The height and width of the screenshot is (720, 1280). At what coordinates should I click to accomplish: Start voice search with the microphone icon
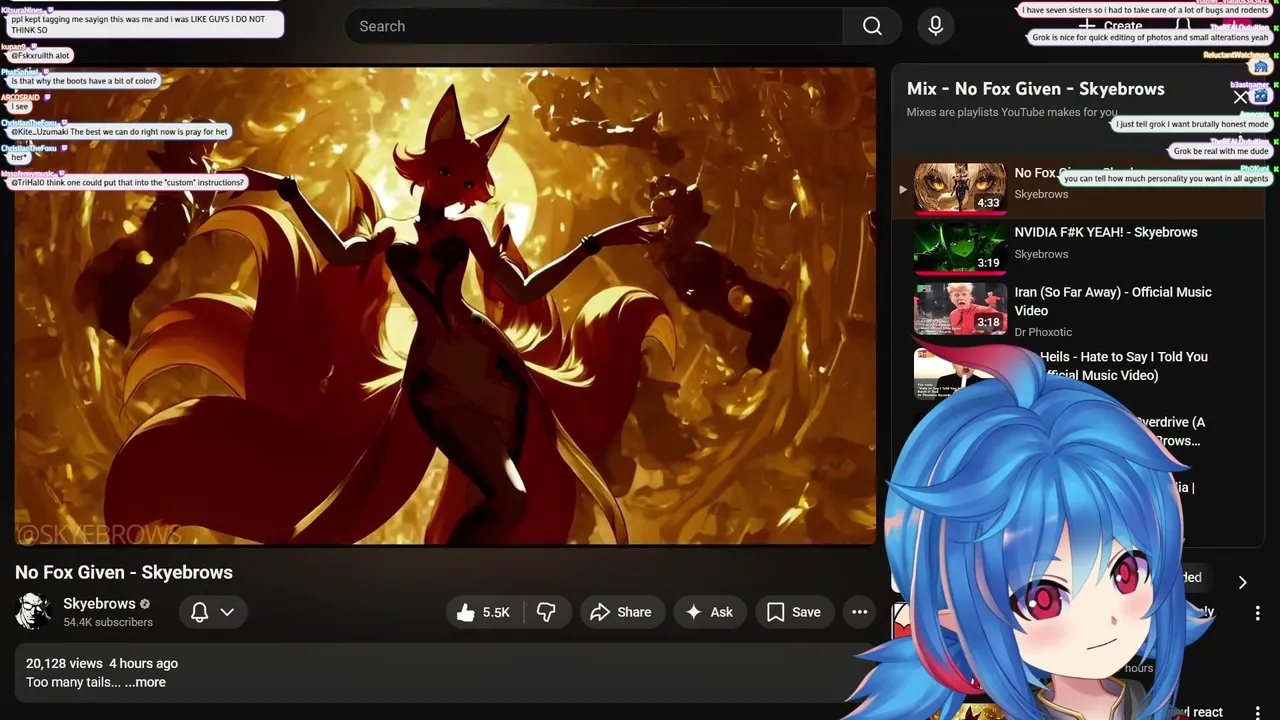pos(936,26)
